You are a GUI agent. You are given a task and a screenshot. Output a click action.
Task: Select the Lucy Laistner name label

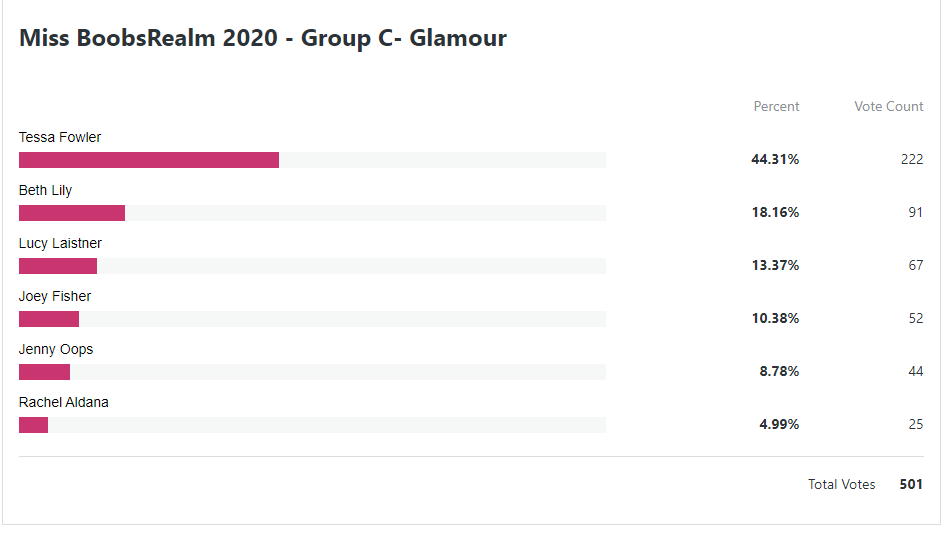pyautogui.click(x=60, y=243)
